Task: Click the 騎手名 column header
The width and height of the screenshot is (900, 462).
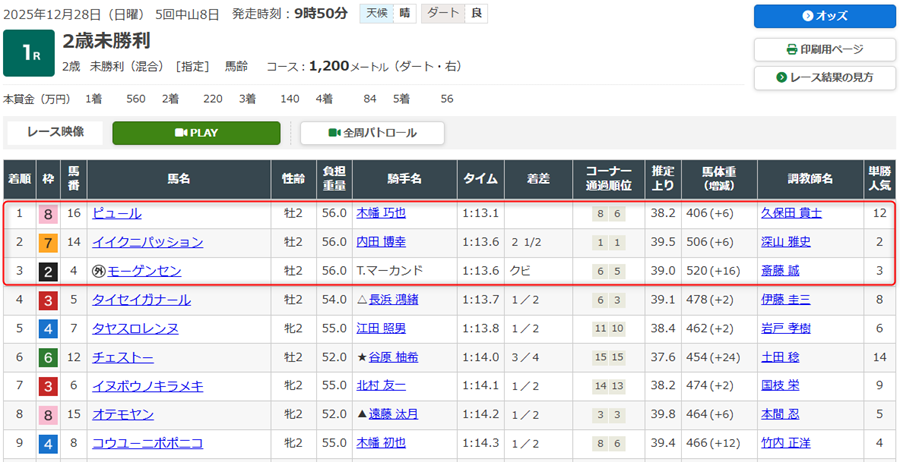Action: (x=405, y=180)
